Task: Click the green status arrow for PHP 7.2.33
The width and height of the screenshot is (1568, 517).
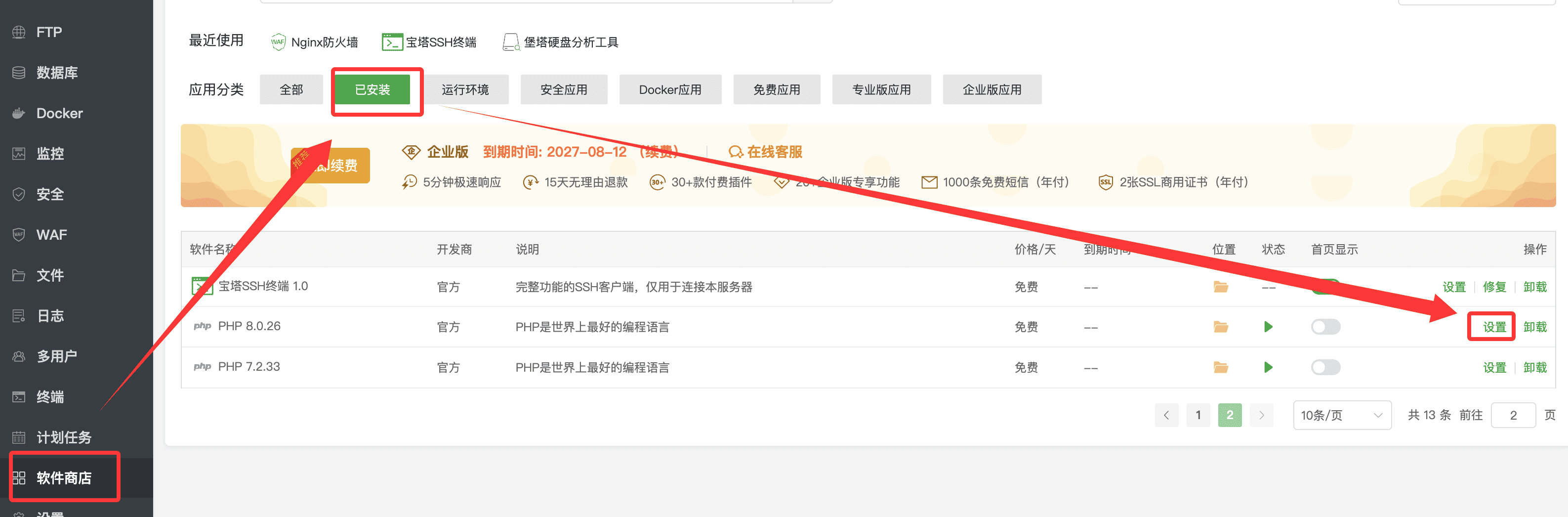Action: coord(1268,367)
